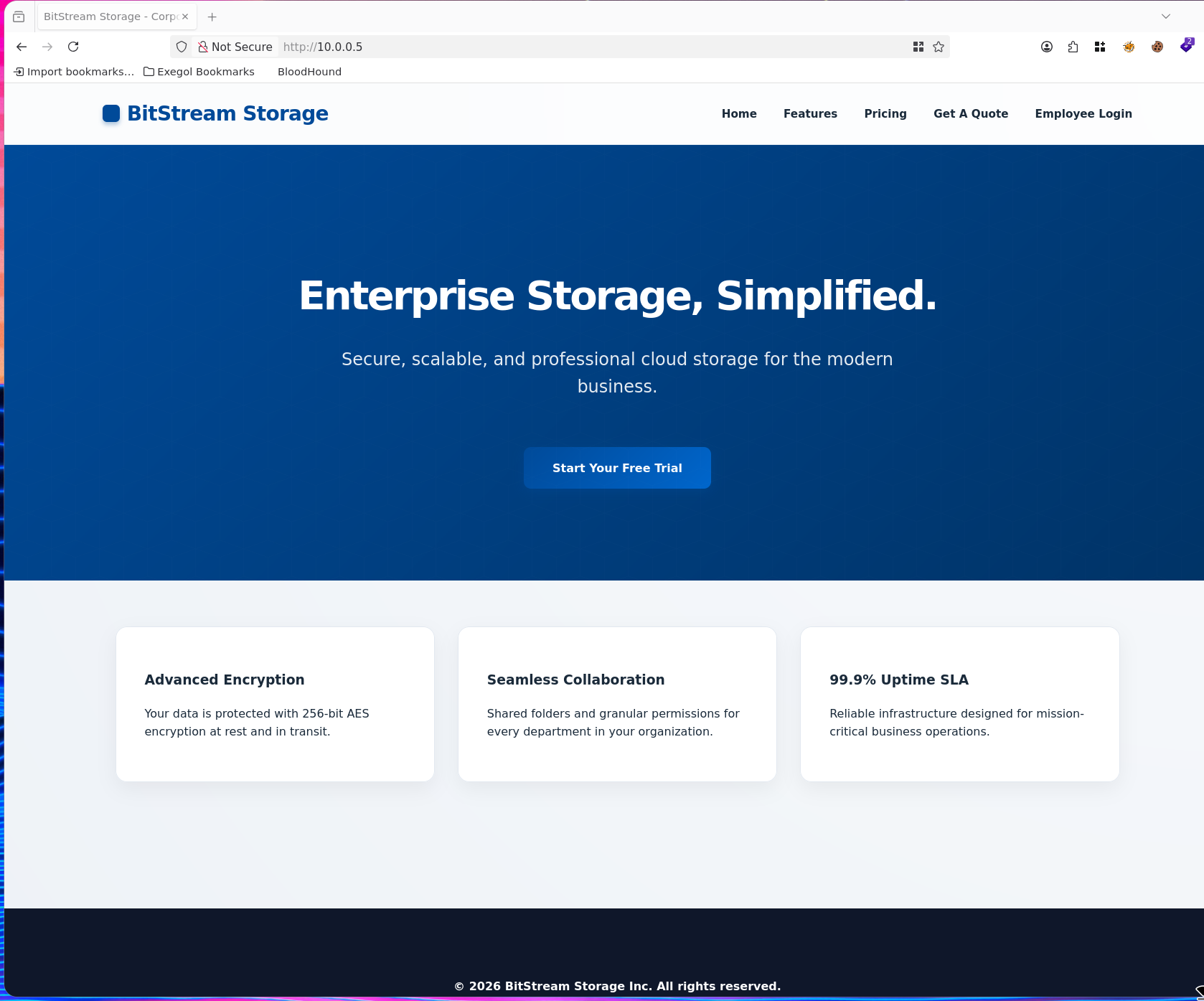Open Get A Quote nav item

tap(971, 113)
